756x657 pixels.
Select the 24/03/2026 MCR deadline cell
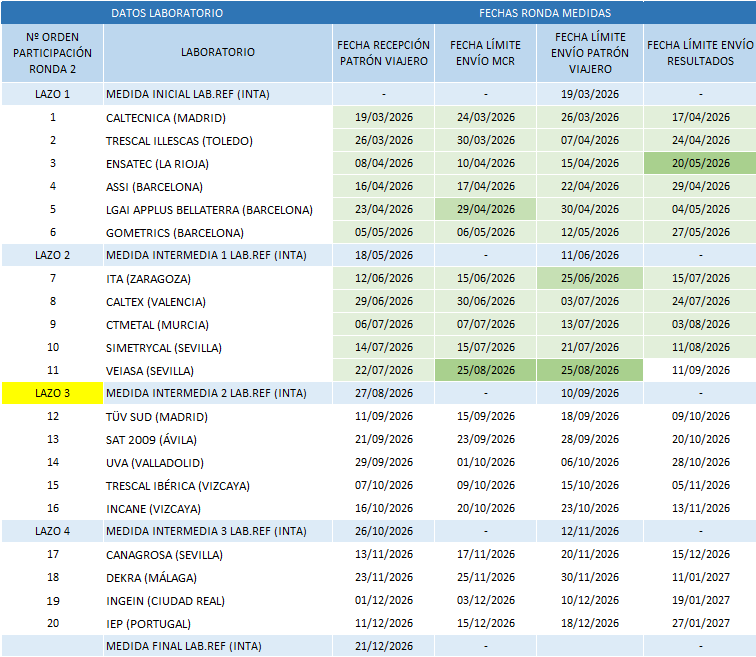(486, 117)
